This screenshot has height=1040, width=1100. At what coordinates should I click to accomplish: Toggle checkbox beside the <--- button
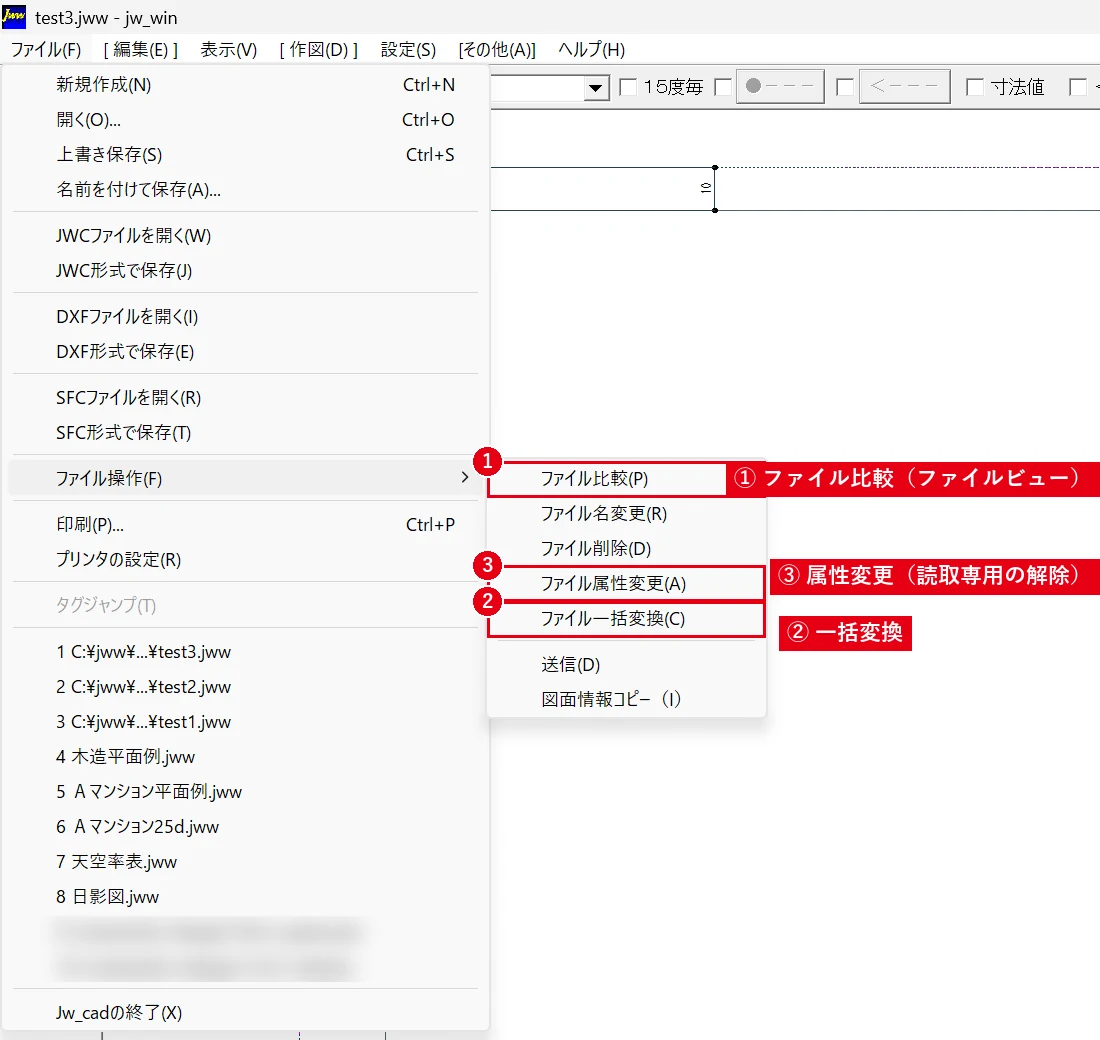(845, 87)
